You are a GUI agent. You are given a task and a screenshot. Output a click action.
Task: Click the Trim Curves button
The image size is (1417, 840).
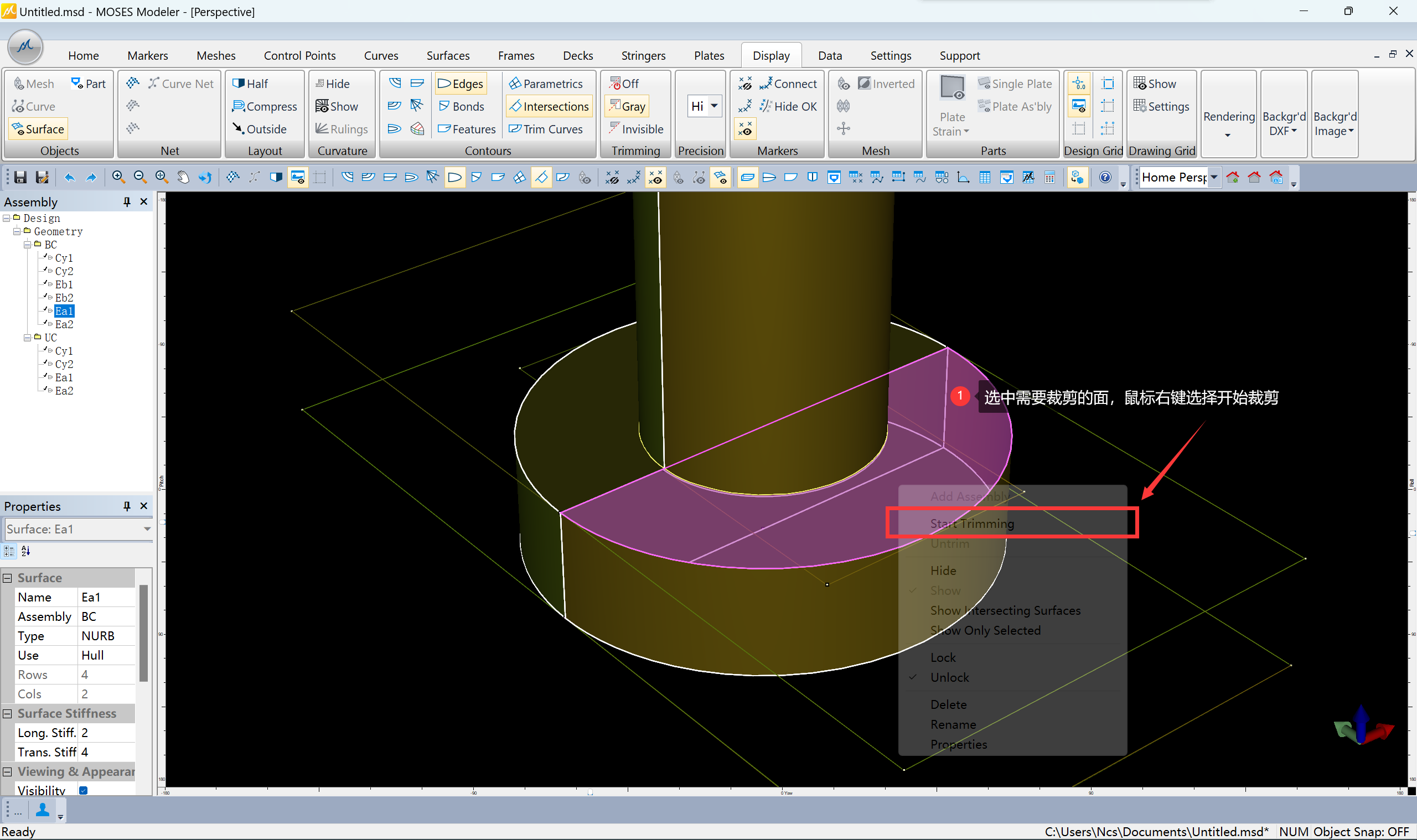[x=546, y=129]
